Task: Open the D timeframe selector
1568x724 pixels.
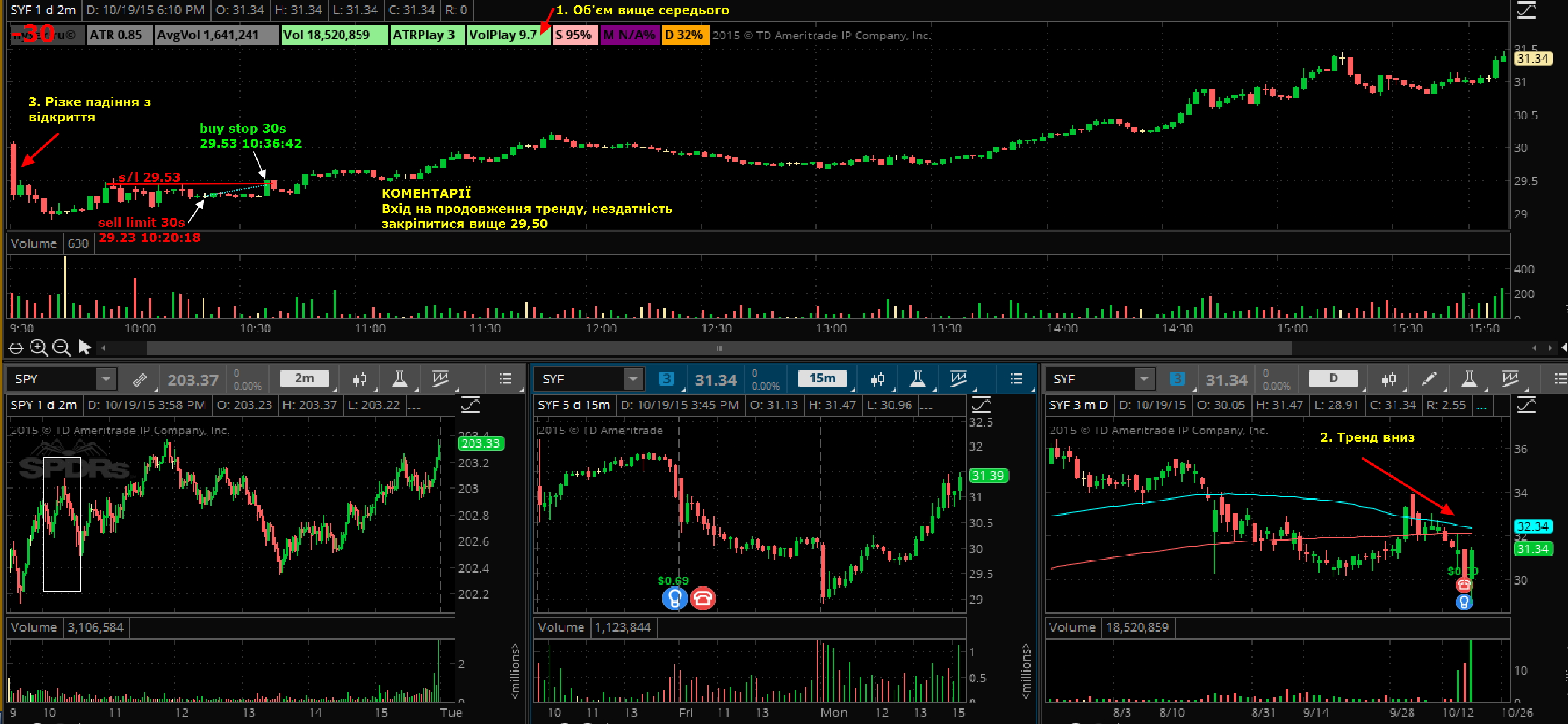Action: coord(1333,379)
